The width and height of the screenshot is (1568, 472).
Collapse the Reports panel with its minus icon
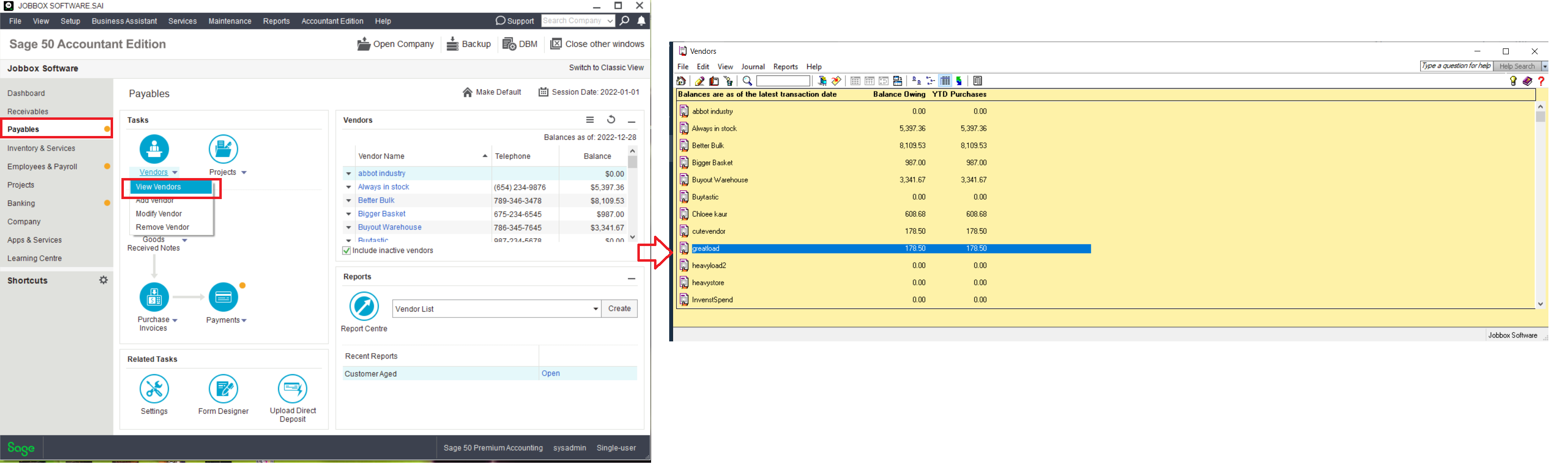coord(632,279)
